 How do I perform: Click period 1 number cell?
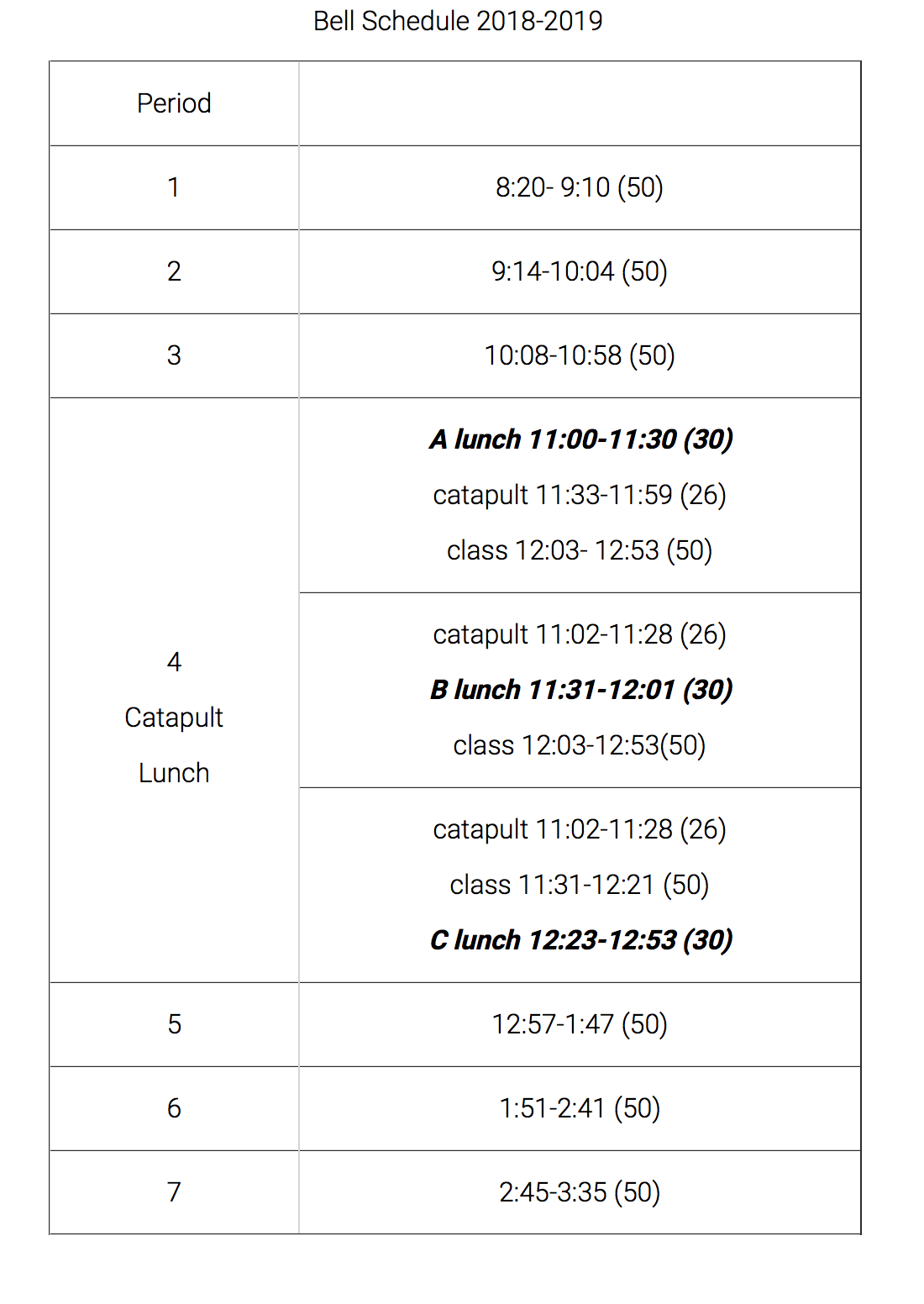(174, 187)
